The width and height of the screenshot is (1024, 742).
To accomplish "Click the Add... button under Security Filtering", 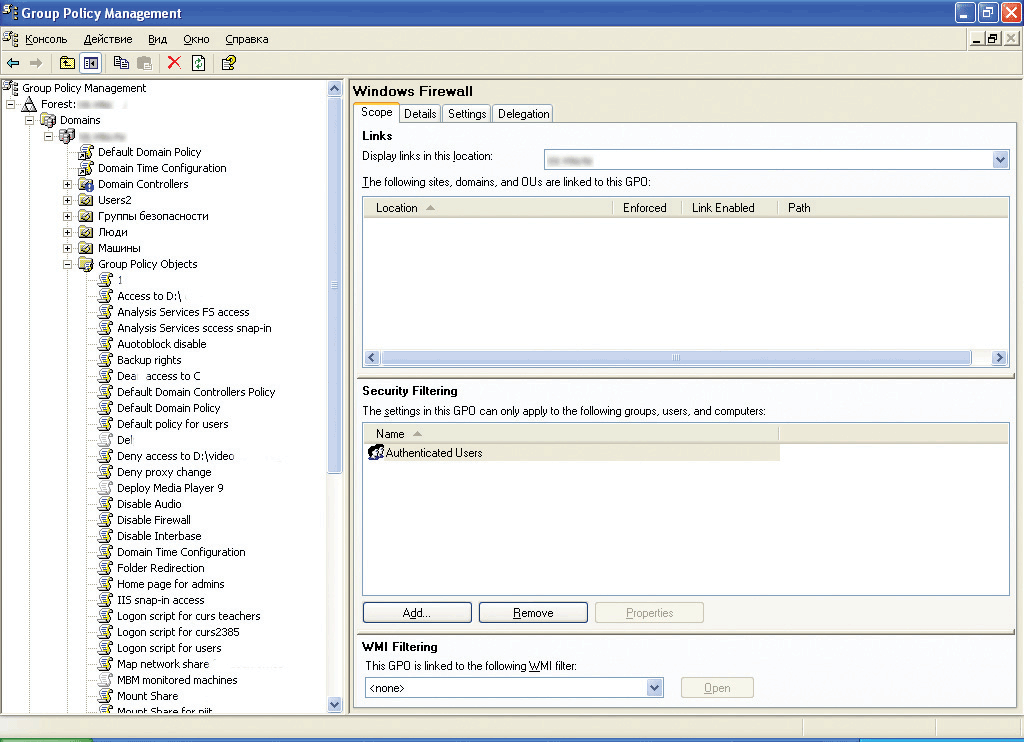I will click(417, 613).
